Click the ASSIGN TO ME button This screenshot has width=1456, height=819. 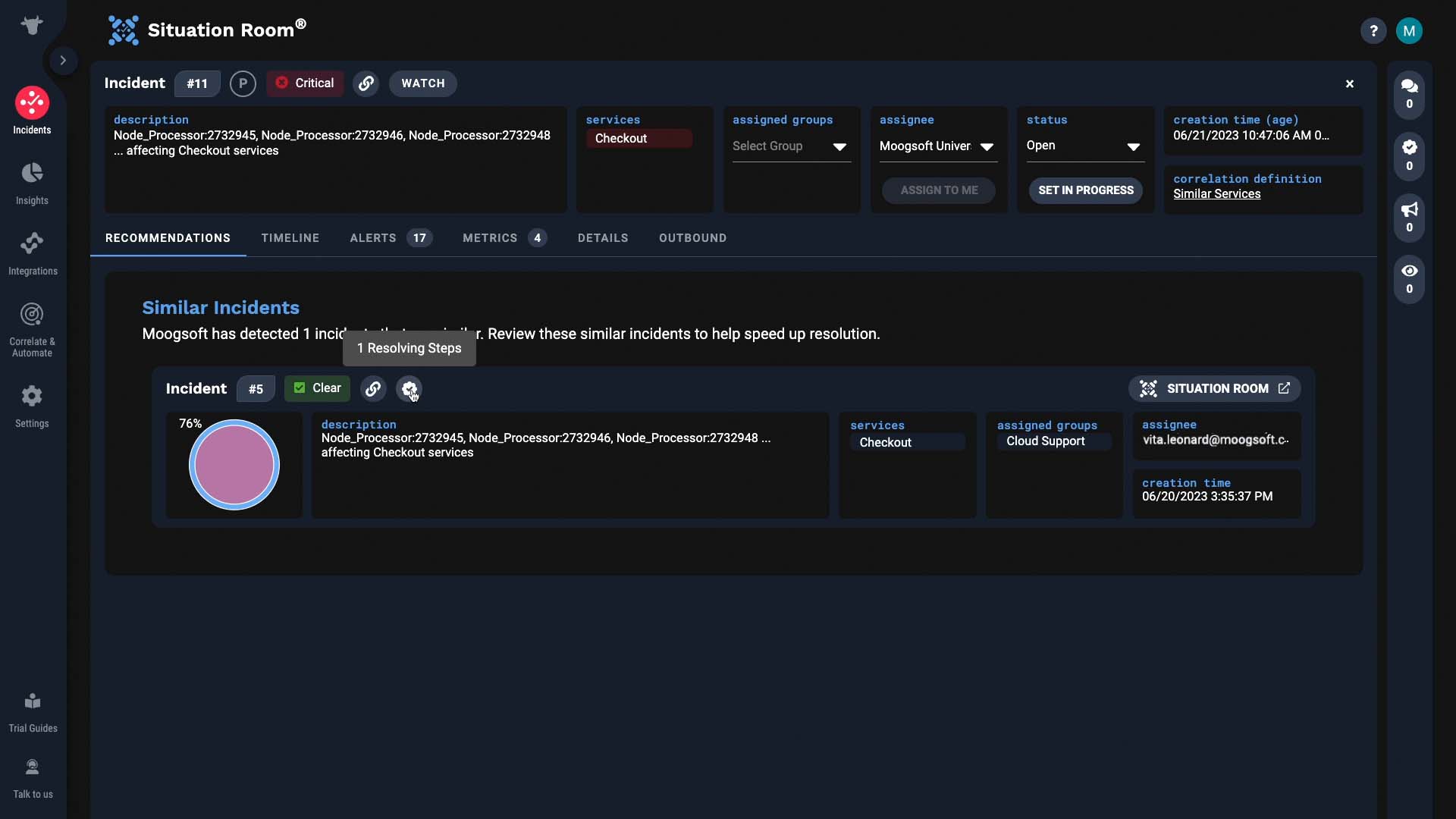point(939,190)
